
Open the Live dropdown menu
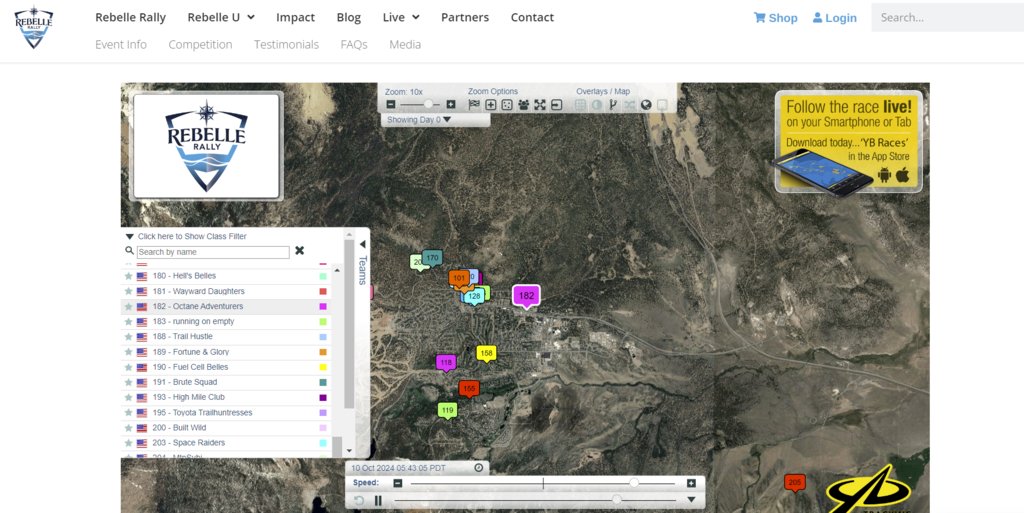point(401,18)
